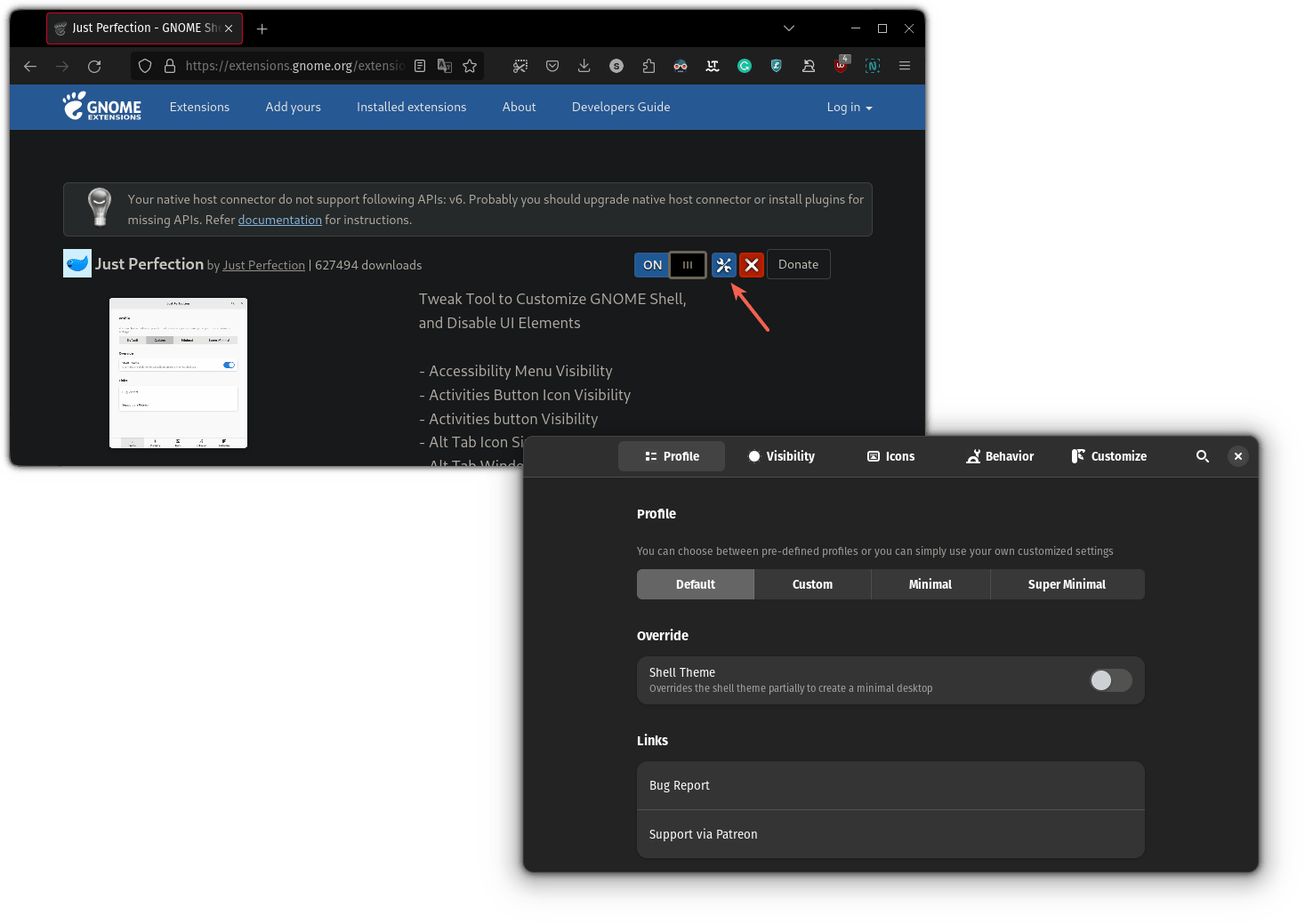1305x924 pixels.
Task: Open the list all tabs chevron
Action: (x=789, y=28)
